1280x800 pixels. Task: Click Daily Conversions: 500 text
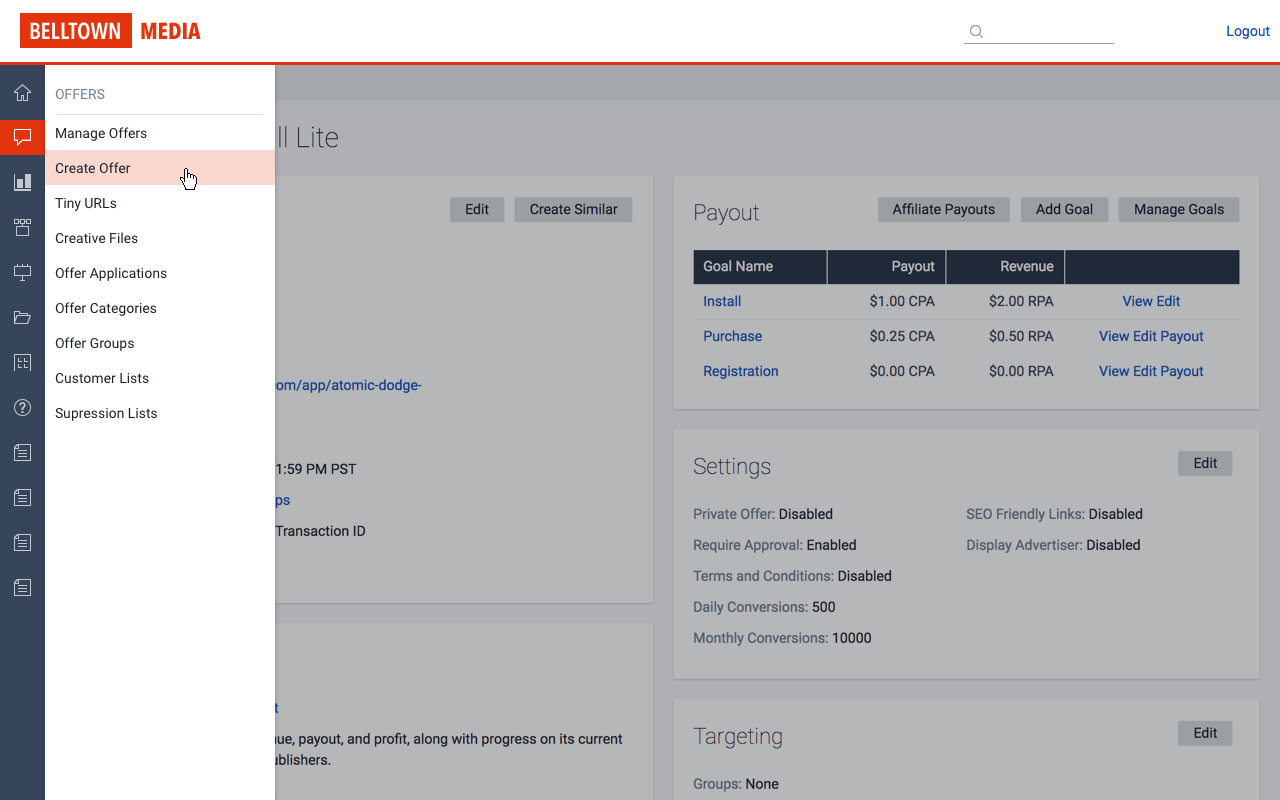pos(764,607)
